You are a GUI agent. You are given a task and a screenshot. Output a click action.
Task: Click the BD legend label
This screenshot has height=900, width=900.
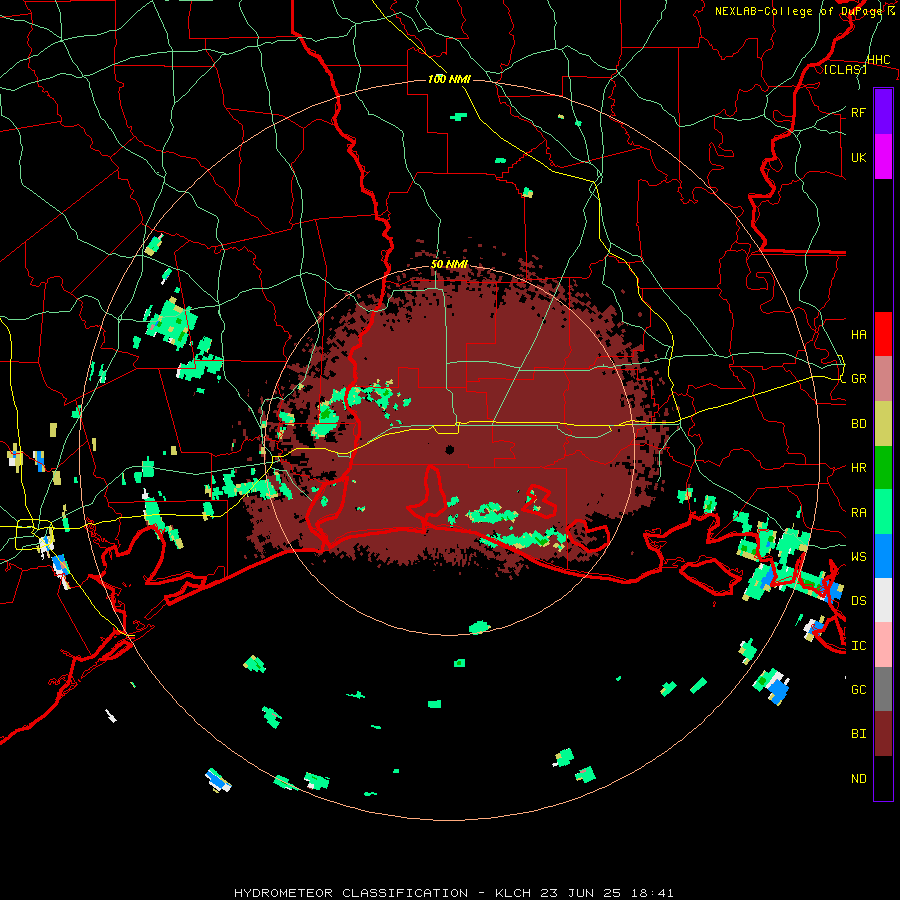click(x=859, y=424)
